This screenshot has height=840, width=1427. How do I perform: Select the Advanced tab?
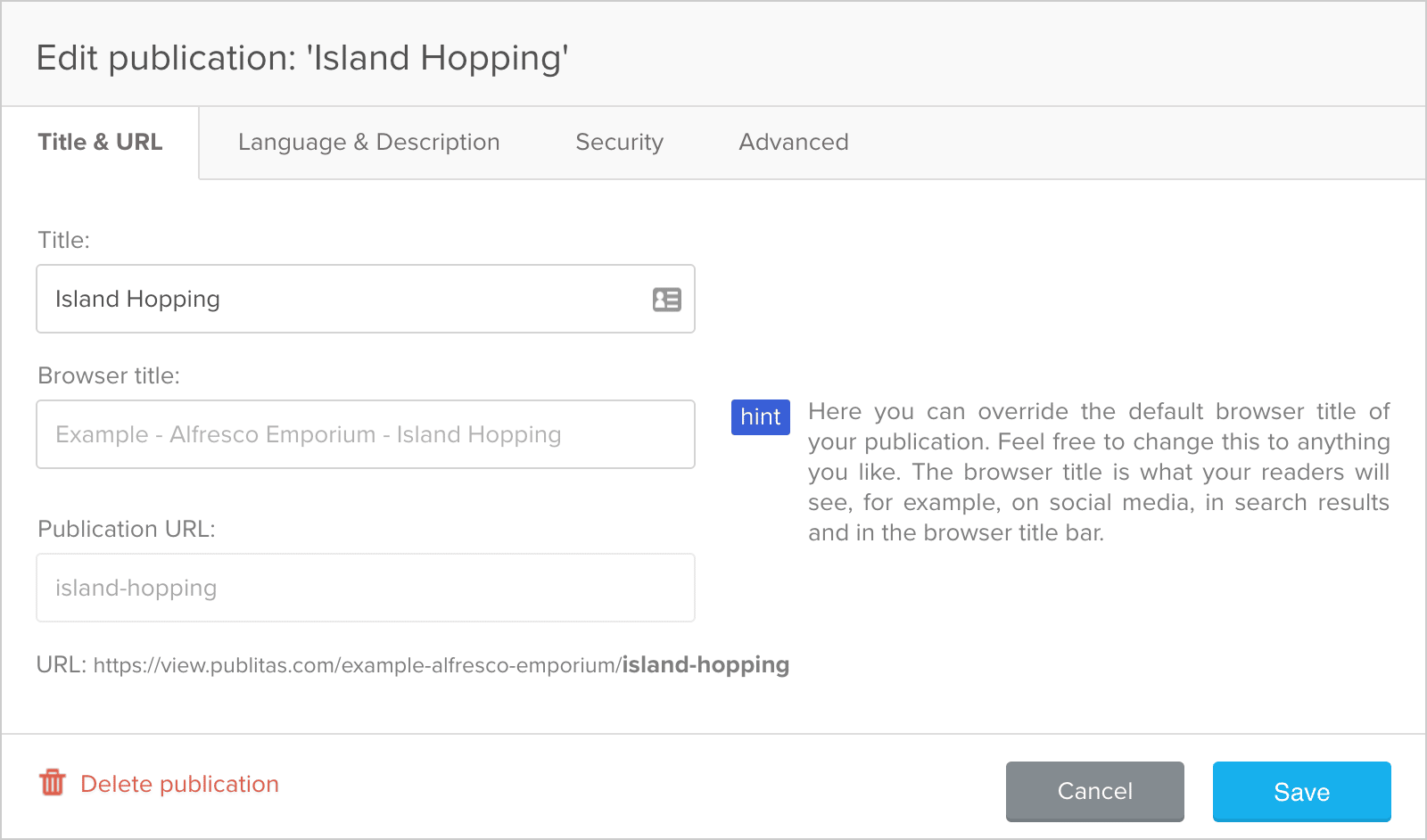coord(793,142)
